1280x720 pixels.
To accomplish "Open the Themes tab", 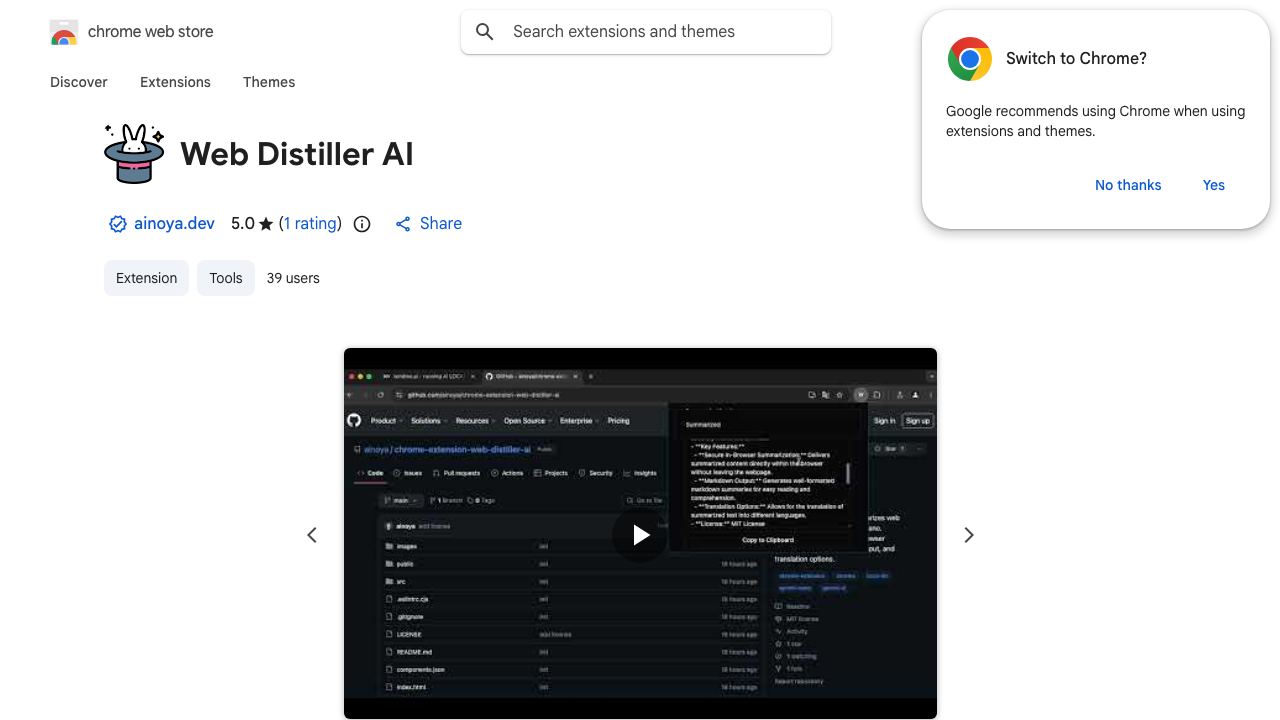I will [269, 82].
